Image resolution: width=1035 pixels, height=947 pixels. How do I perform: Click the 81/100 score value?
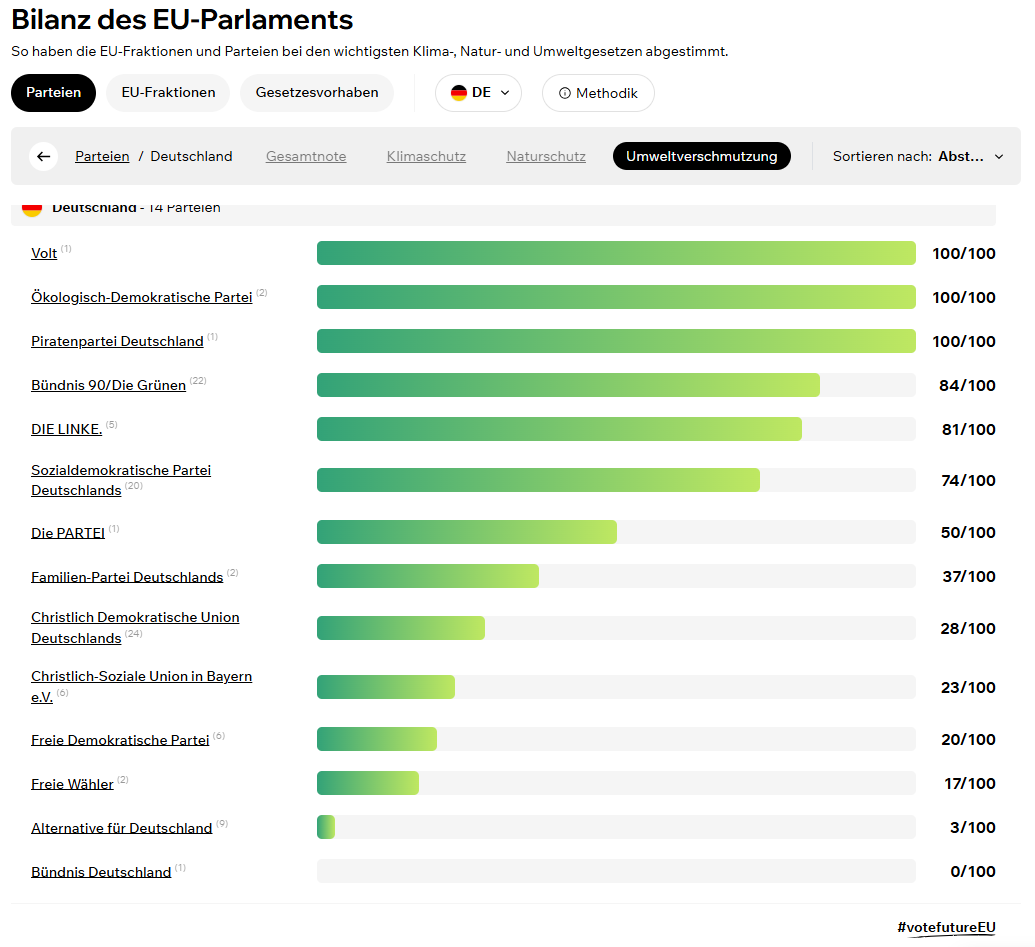968,430
